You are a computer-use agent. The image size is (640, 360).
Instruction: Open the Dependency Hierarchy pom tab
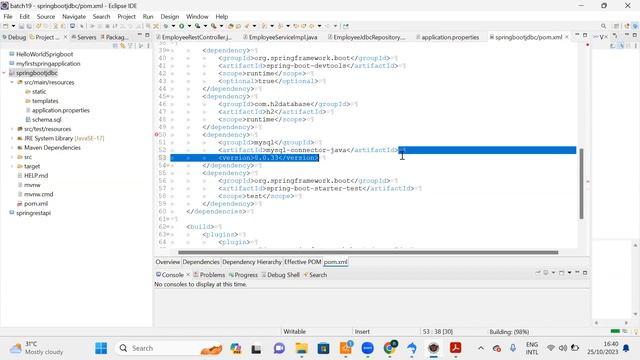click(x=252, y=262)
